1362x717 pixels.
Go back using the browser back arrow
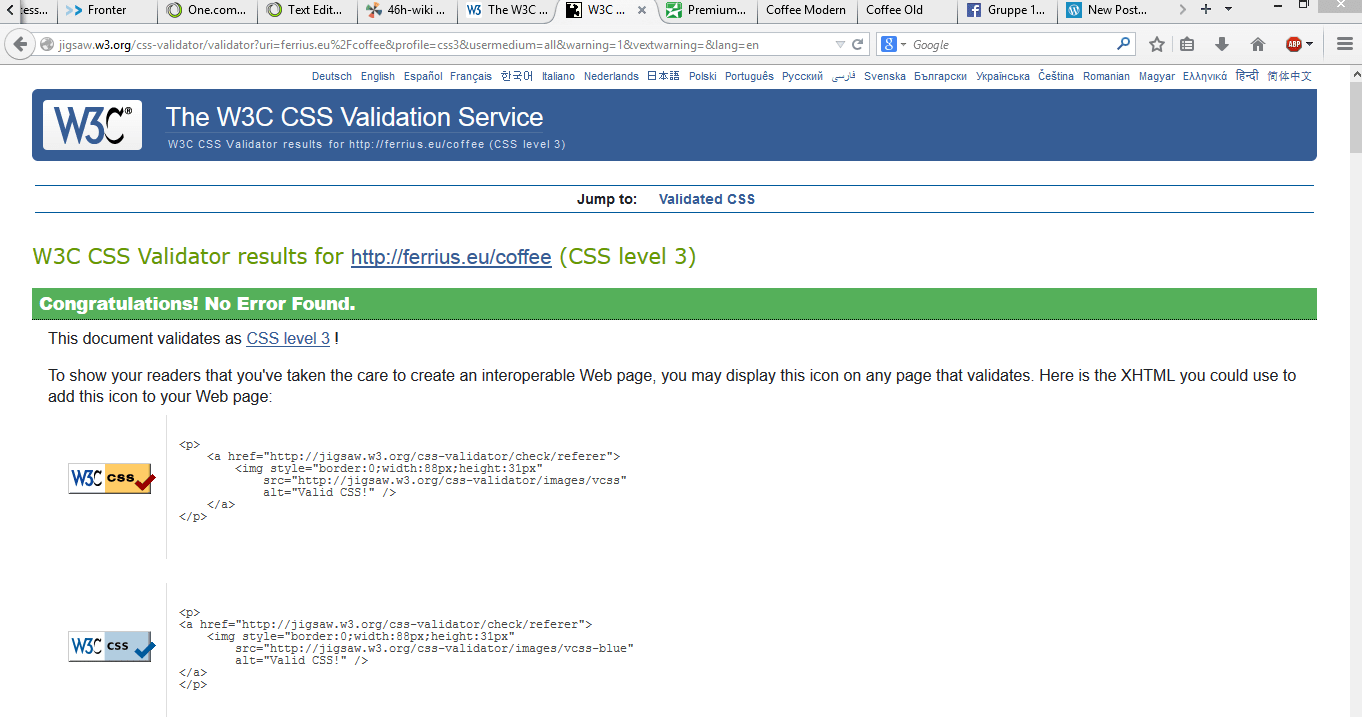(x=20, y=45)
